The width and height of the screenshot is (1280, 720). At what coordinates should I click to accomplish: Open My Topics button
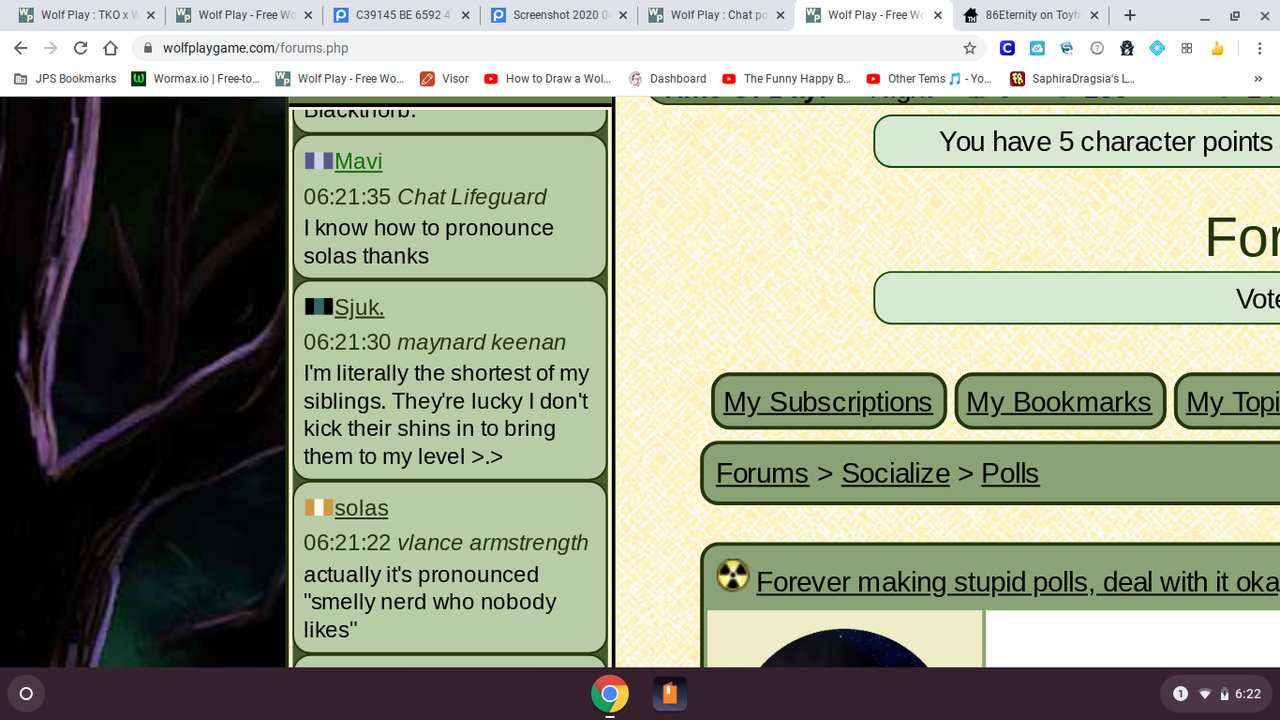pos(1228,401)
